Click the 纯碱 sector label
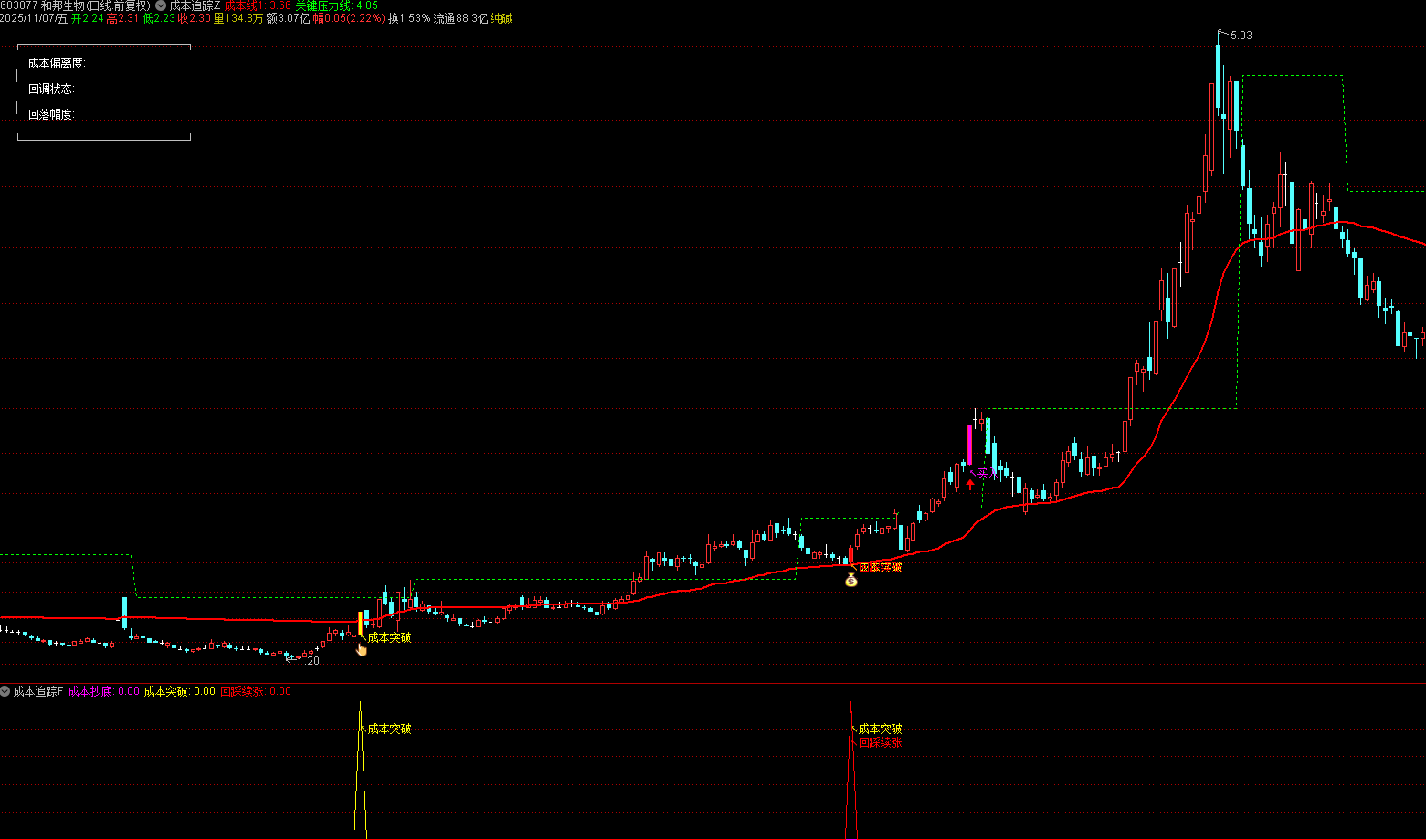The height and width of the screenshot is (840, 1426). [x=502, y=18]
